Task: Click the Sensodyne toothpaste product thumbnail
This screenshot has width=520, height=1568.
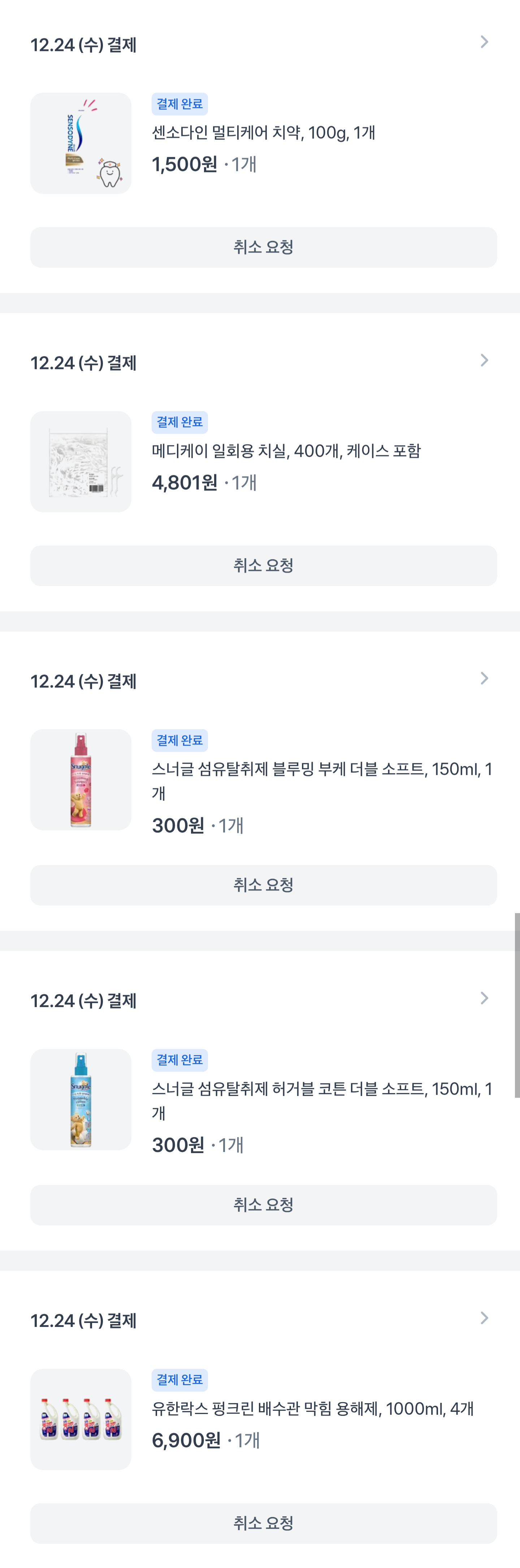Action: [81, 143]
